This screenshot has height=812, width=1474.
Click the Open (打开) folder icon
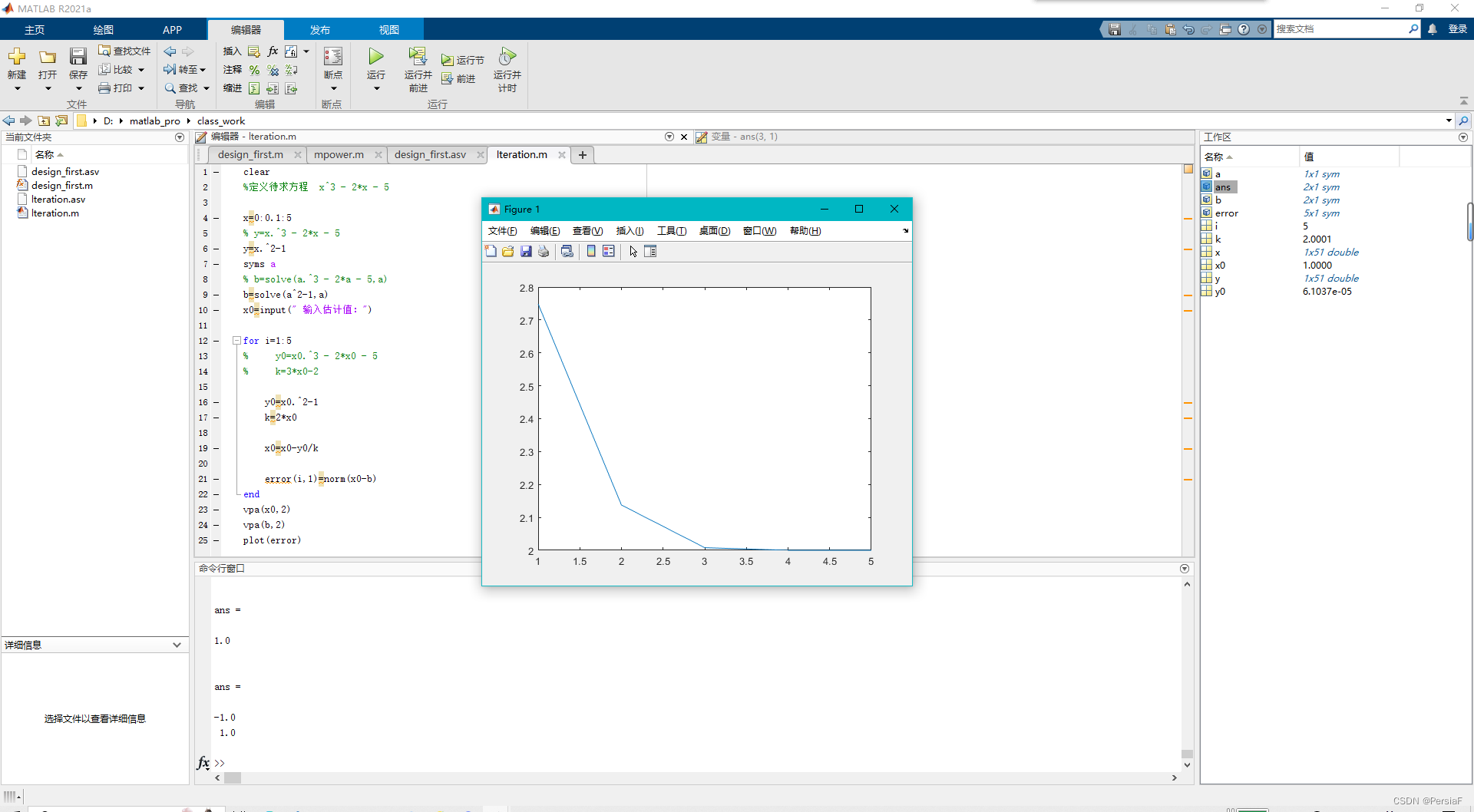[x=48, y=56]
